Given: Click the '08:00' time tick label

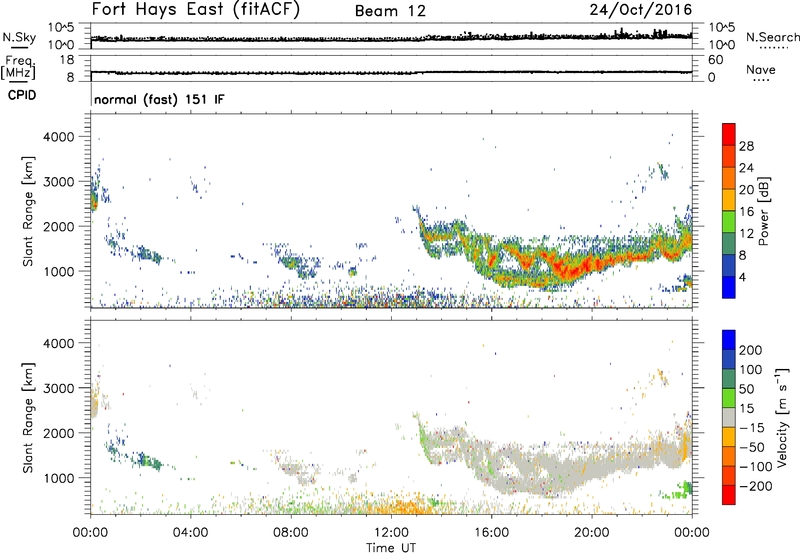Looking at the screenshot, I should pos(291,533).
